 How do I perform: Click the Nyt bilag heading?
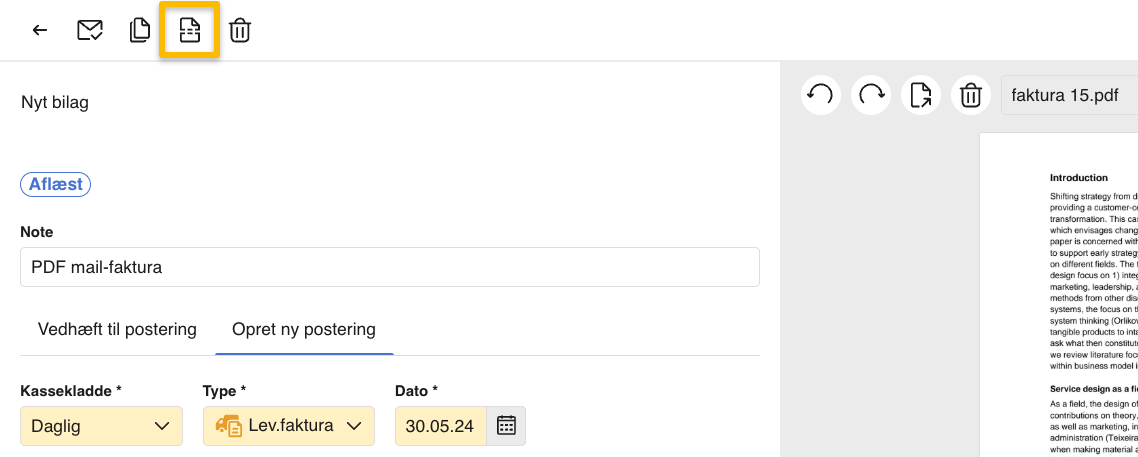pyautogui.click(x=55, y=102)
